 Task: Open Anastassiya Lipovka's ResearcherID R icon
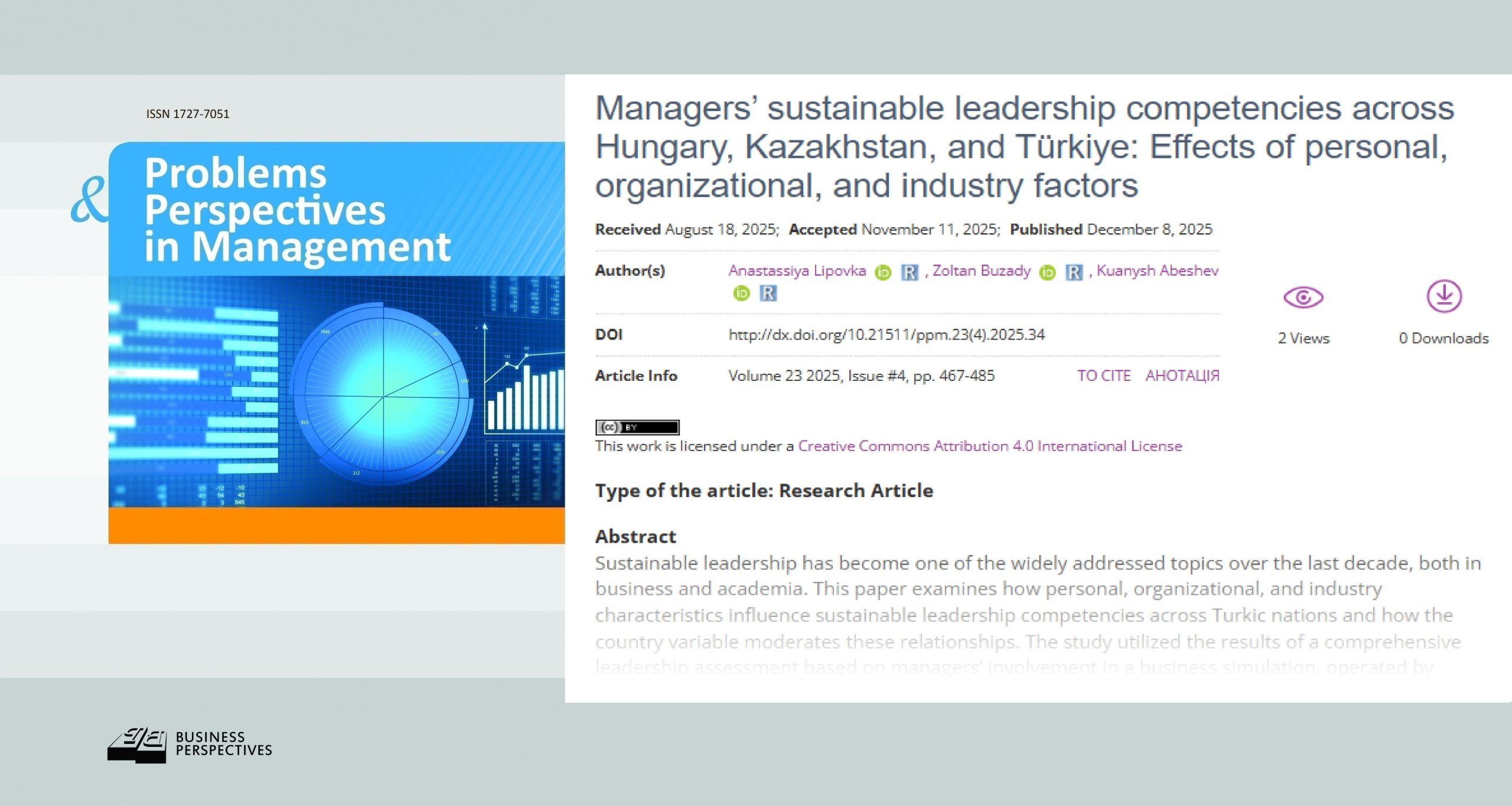pyautogui.click(x=910, y=272)
